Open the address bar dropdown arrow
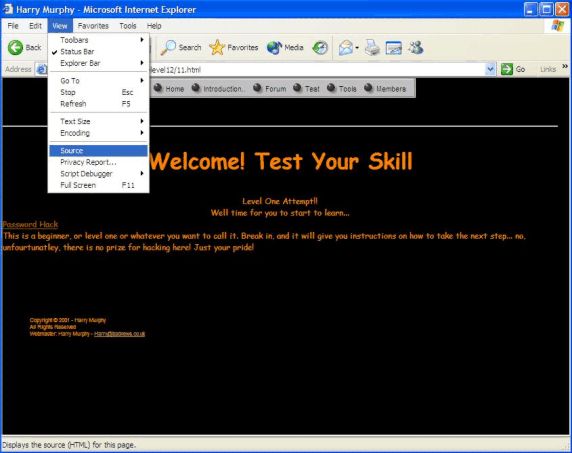This screenshot has width=572, height=453. click(x=491, y=69)
